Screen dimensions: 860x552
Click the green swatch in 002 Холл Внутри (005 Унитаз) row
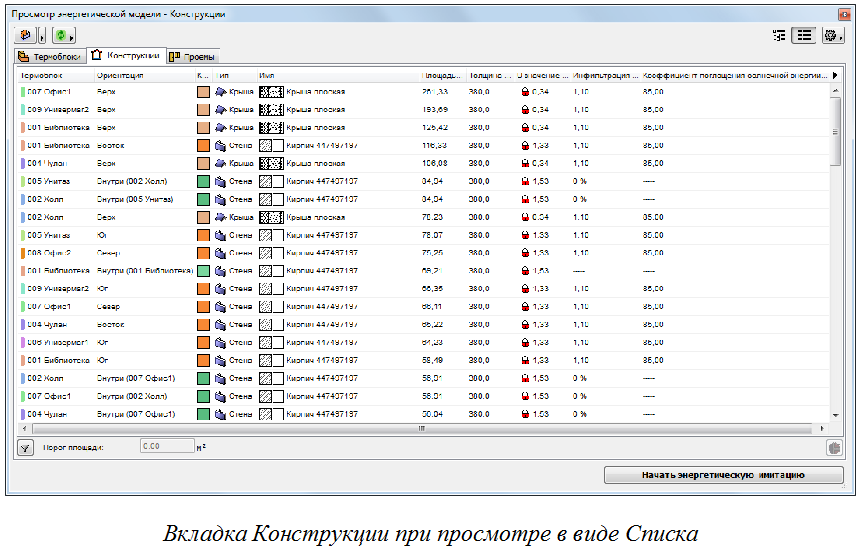(203, 199)
